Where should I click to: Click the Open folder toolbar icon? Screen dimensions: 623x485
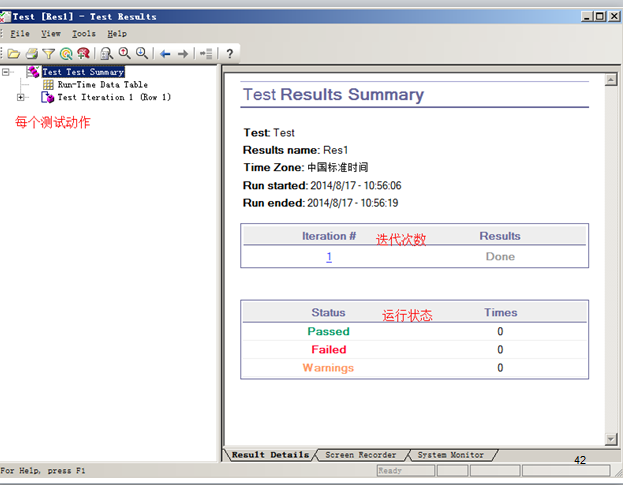(14, 54)
